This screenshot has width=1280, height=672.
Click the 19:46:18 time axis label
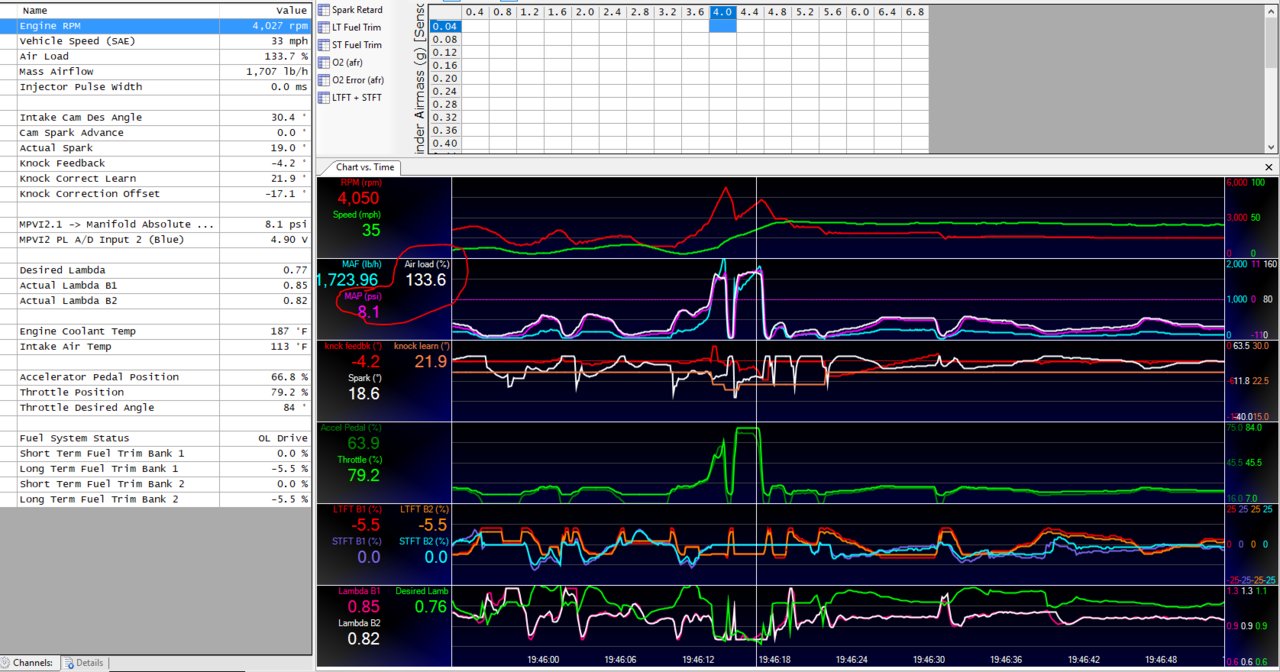coord(774,660)
